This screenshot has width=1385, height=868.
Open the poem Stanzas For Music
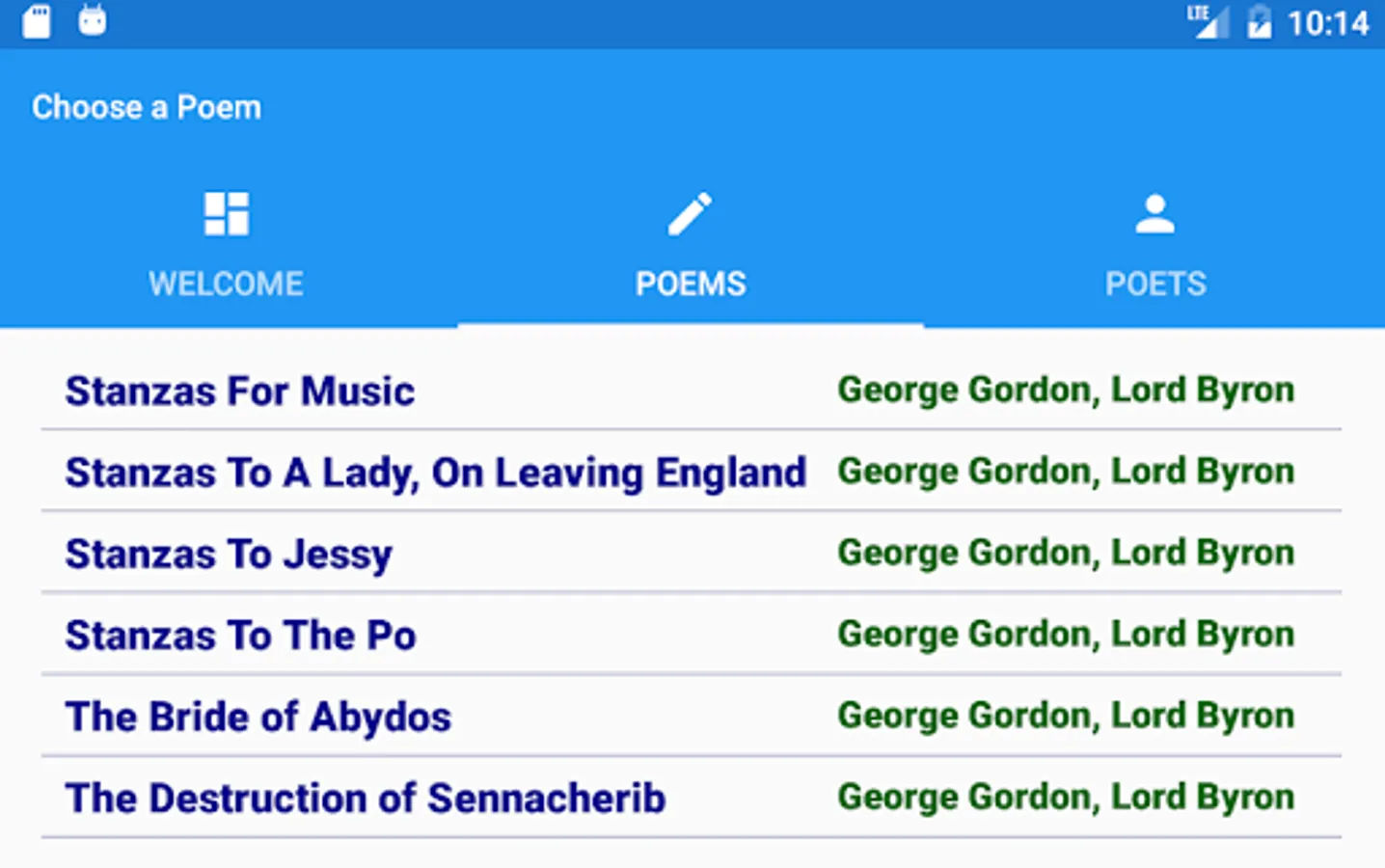tap(240, 392)
